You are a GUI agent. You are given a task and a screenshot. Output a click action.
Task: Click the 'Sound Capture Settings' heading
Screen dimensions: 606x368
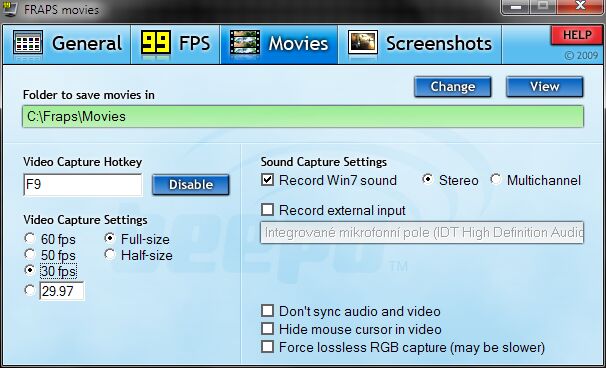(324, 162)
